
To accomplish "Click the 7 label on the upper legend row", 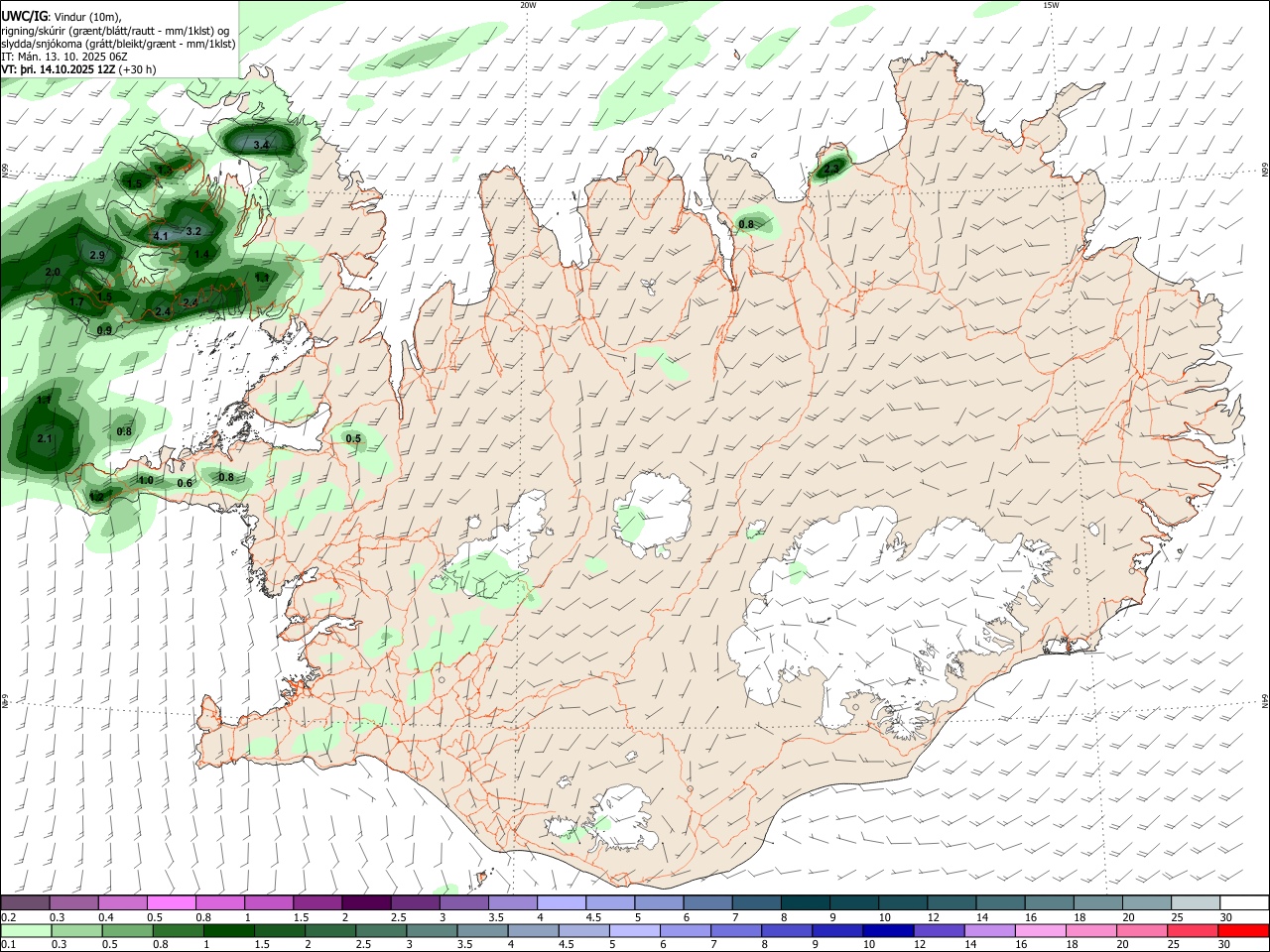I will [x=735, y=917].
